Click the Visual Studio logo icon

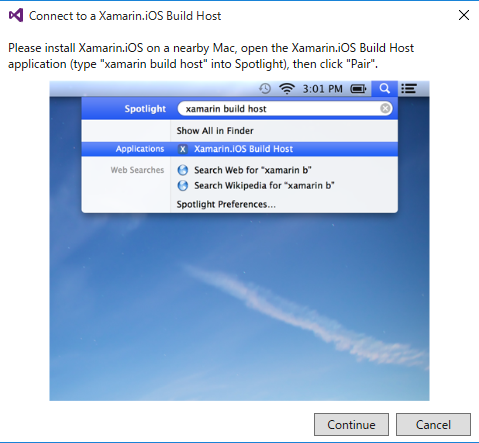pos(16,15)
